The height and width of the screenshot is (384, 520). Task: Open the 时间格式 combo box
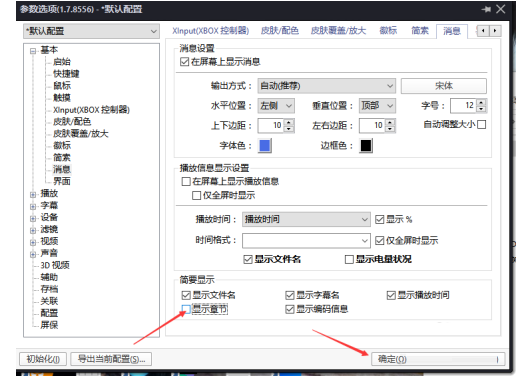coord(306,240)
